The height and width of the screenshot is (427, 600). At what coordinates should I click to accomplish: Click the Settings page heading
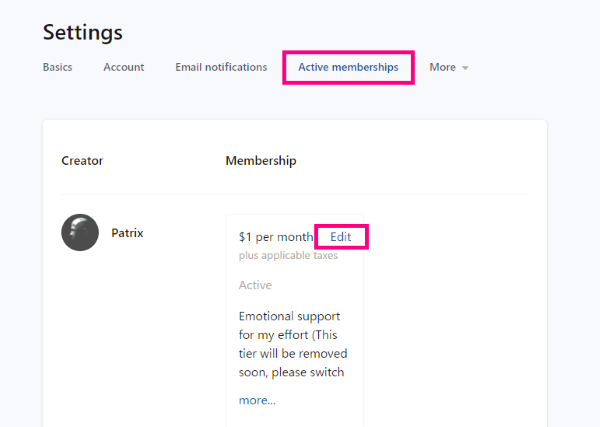(83, 33)
